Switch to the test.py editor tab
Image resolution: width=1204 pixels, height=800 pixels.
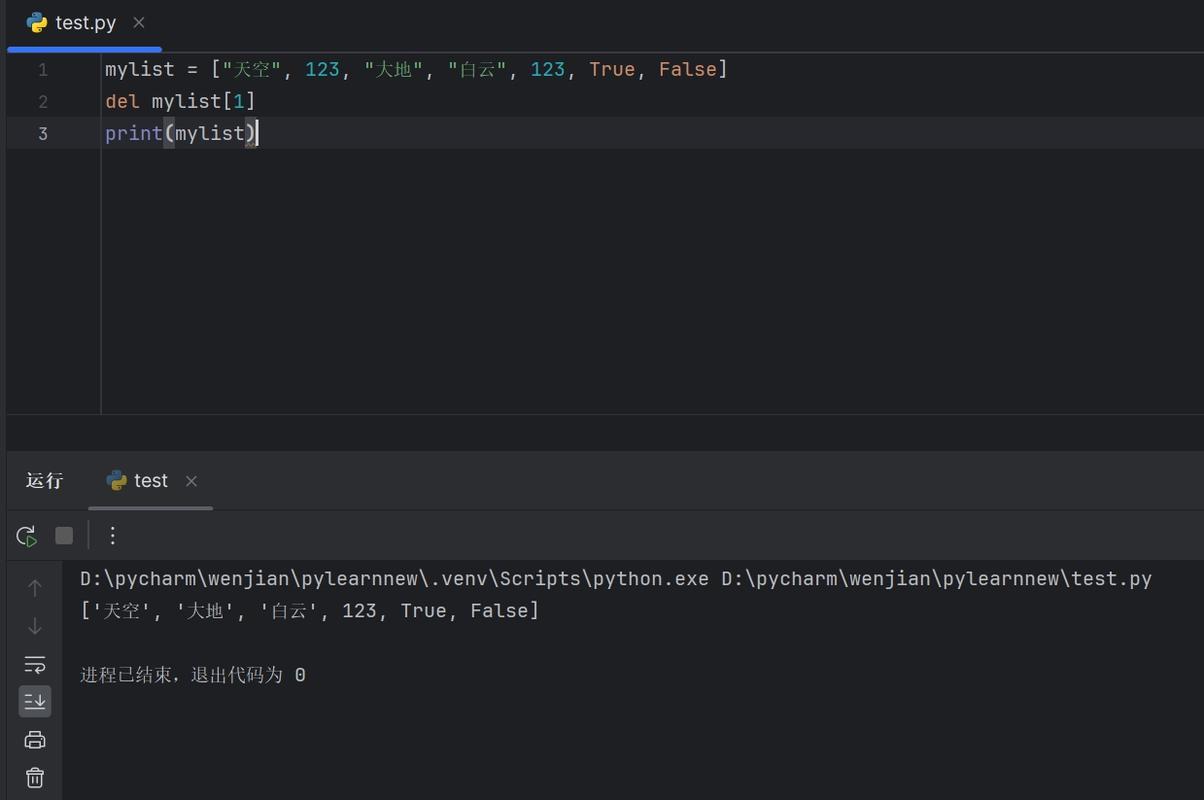85,23
